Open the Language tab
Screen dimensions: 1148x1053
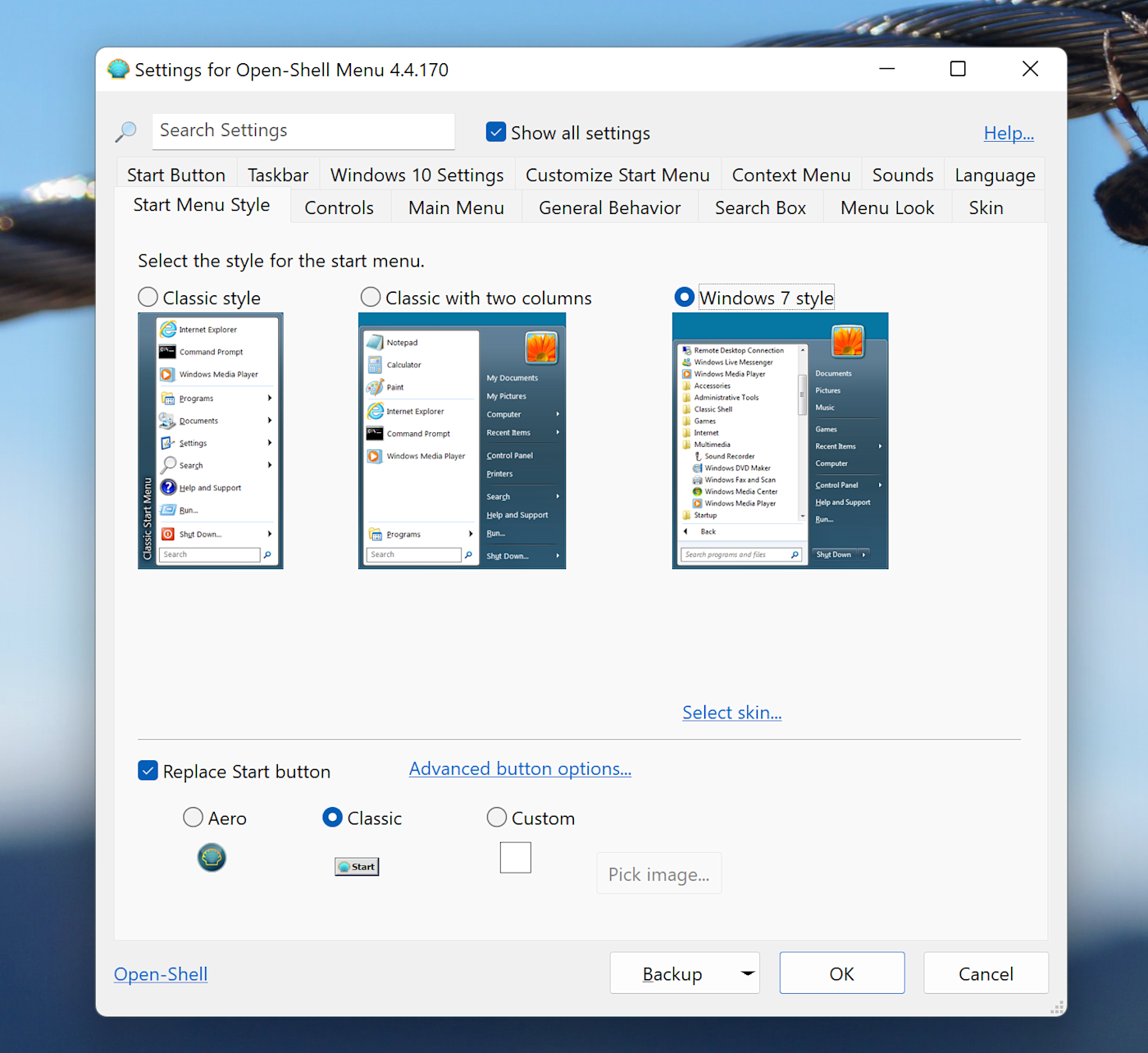pyautogui.click(x=995, y=175)
